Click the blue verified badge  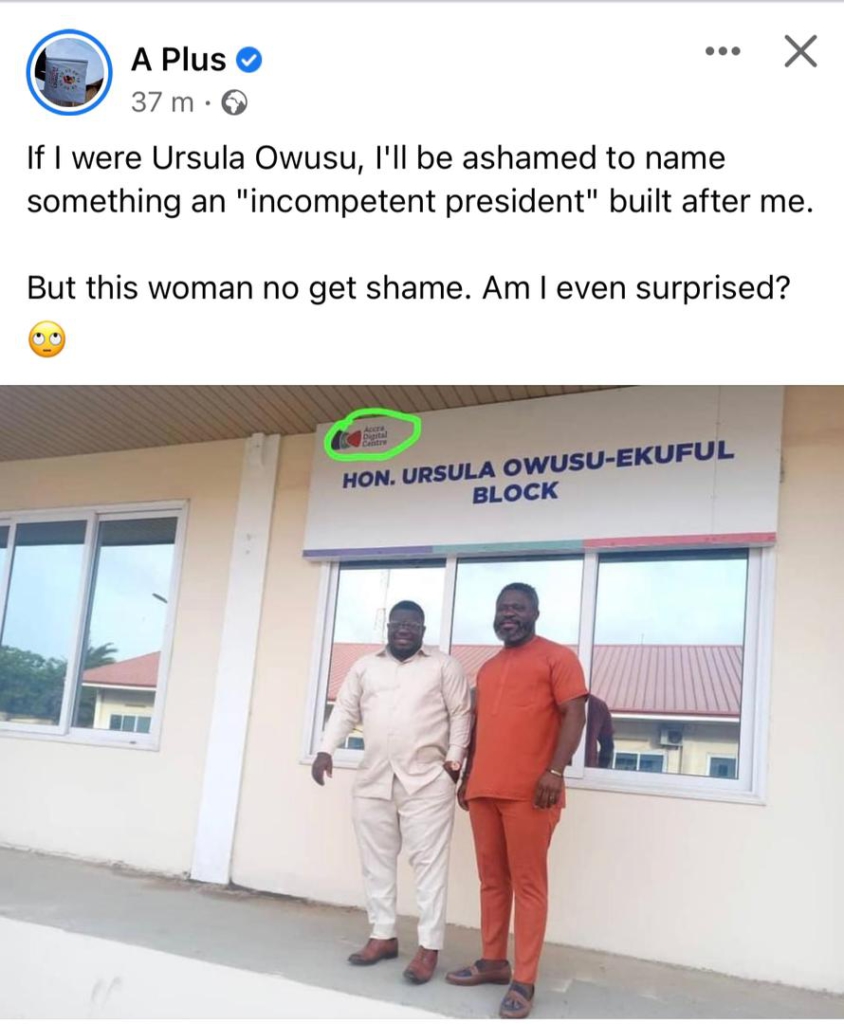point(248,60)
